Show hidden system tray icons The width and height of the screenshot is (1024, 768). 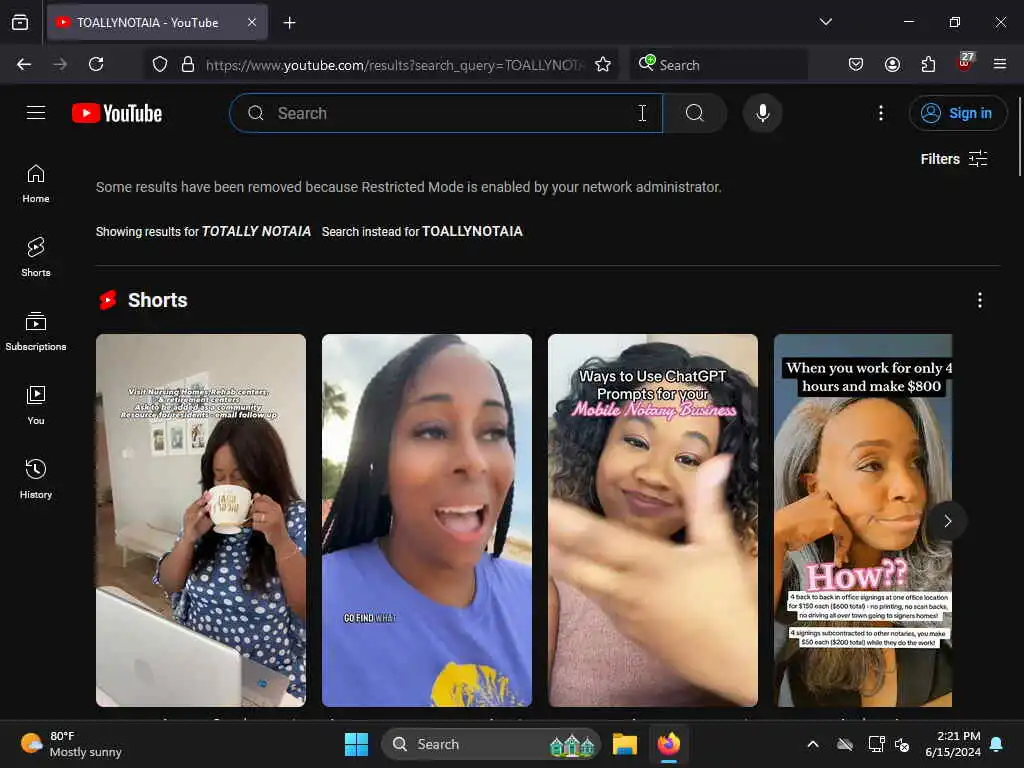[813, 744]
